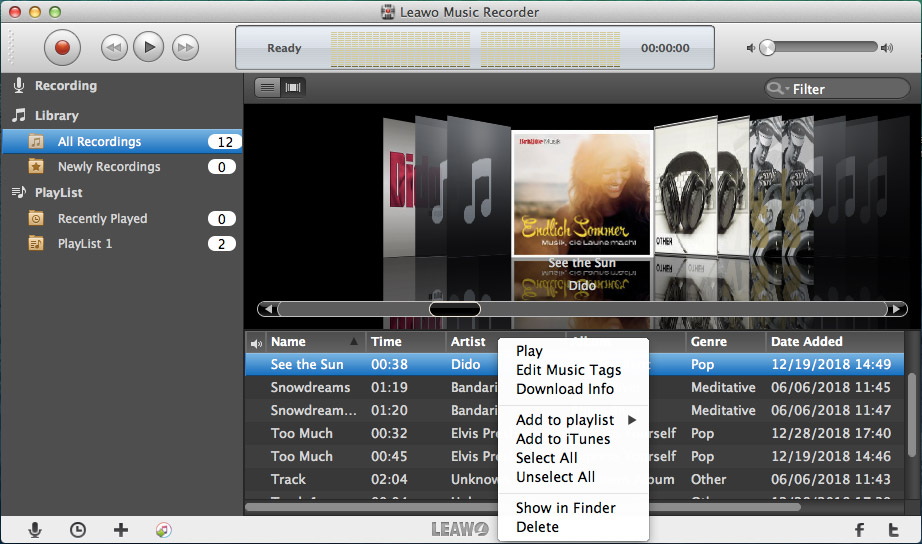Sort by the Artist column header

(472, 342)
